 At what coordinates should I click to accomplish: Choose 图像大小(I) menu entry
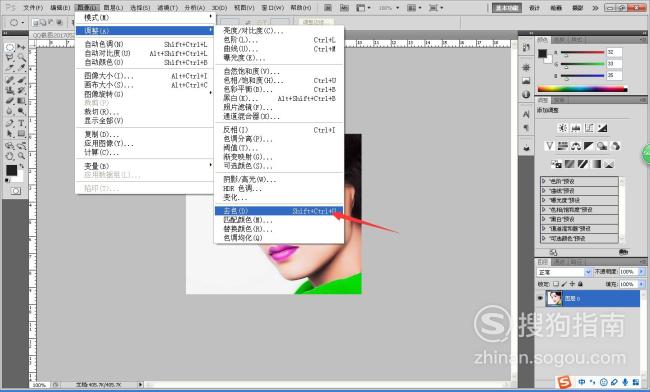click(x=145, y=76)
